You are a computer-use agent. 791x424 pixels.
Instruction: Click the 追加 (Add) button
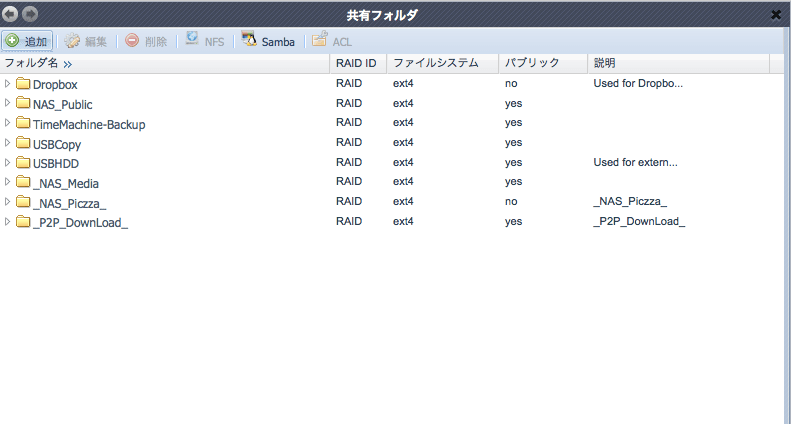27,41
